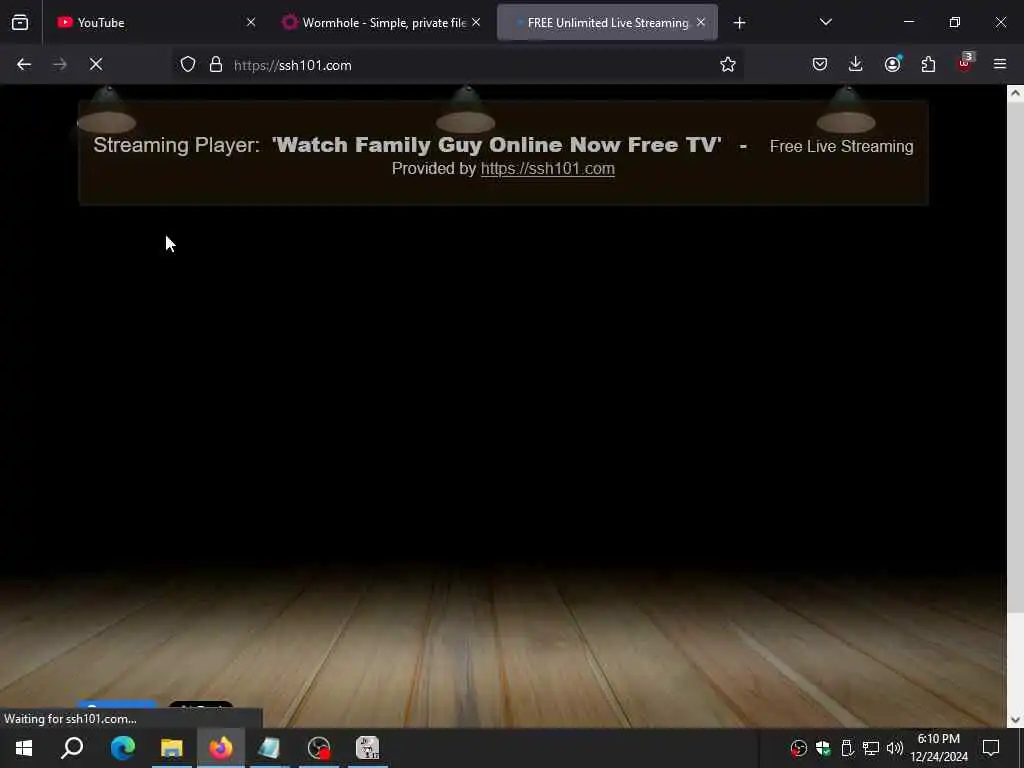1024x768 pixels.
Task: Click the Free Live Streaming text
Action: pyautogui.click(x=841, y=146)
